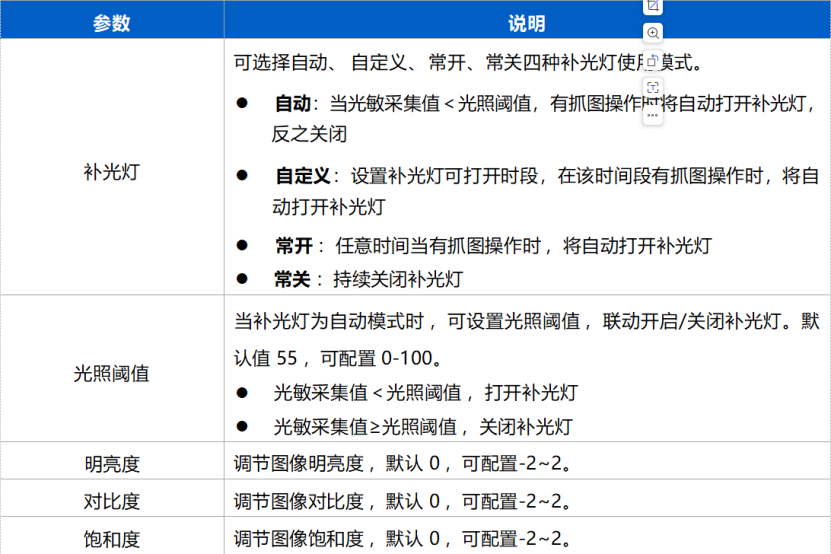This screenshot has height=554, width=831.
Task: Click the bold 常关 mode label
Action: (292, 279)
